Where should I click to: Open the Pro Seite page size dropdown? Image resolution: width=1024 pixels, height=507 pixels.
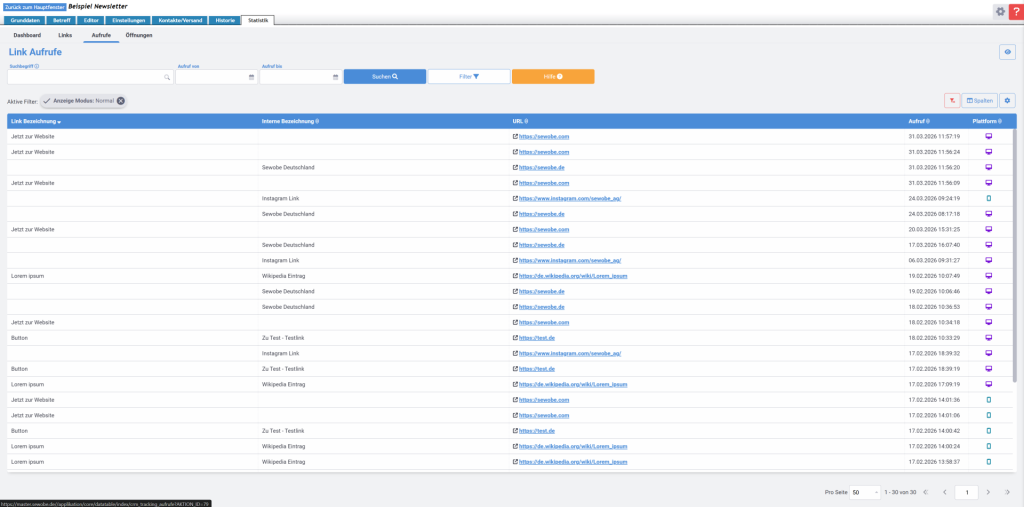[865, 492]
